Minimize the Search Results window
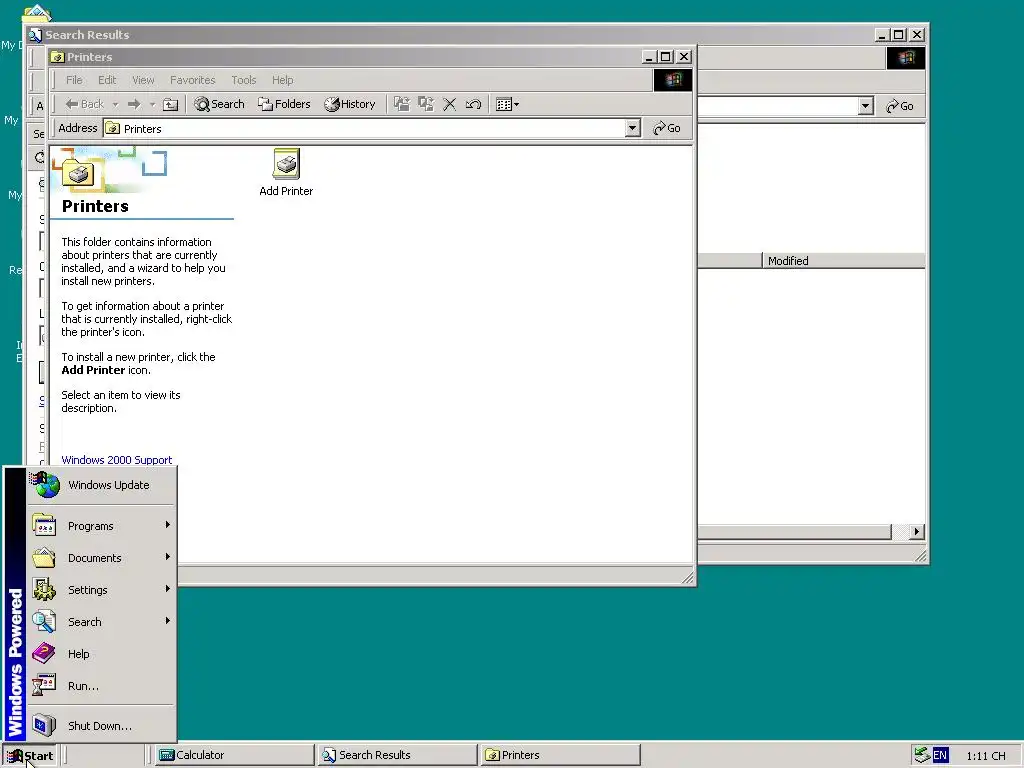Screen dimensions: 1024x768 point(882,35)
